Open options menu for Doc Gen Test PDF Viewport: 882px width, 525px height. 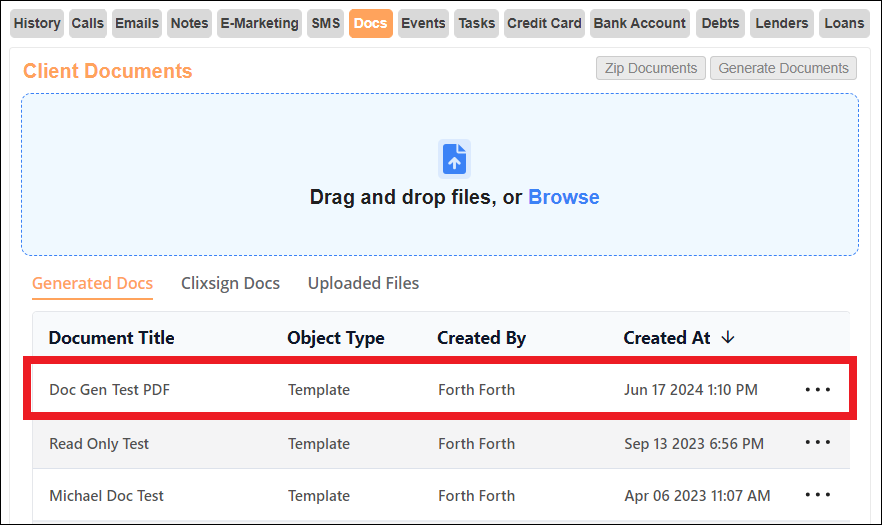tap(817, 389)
